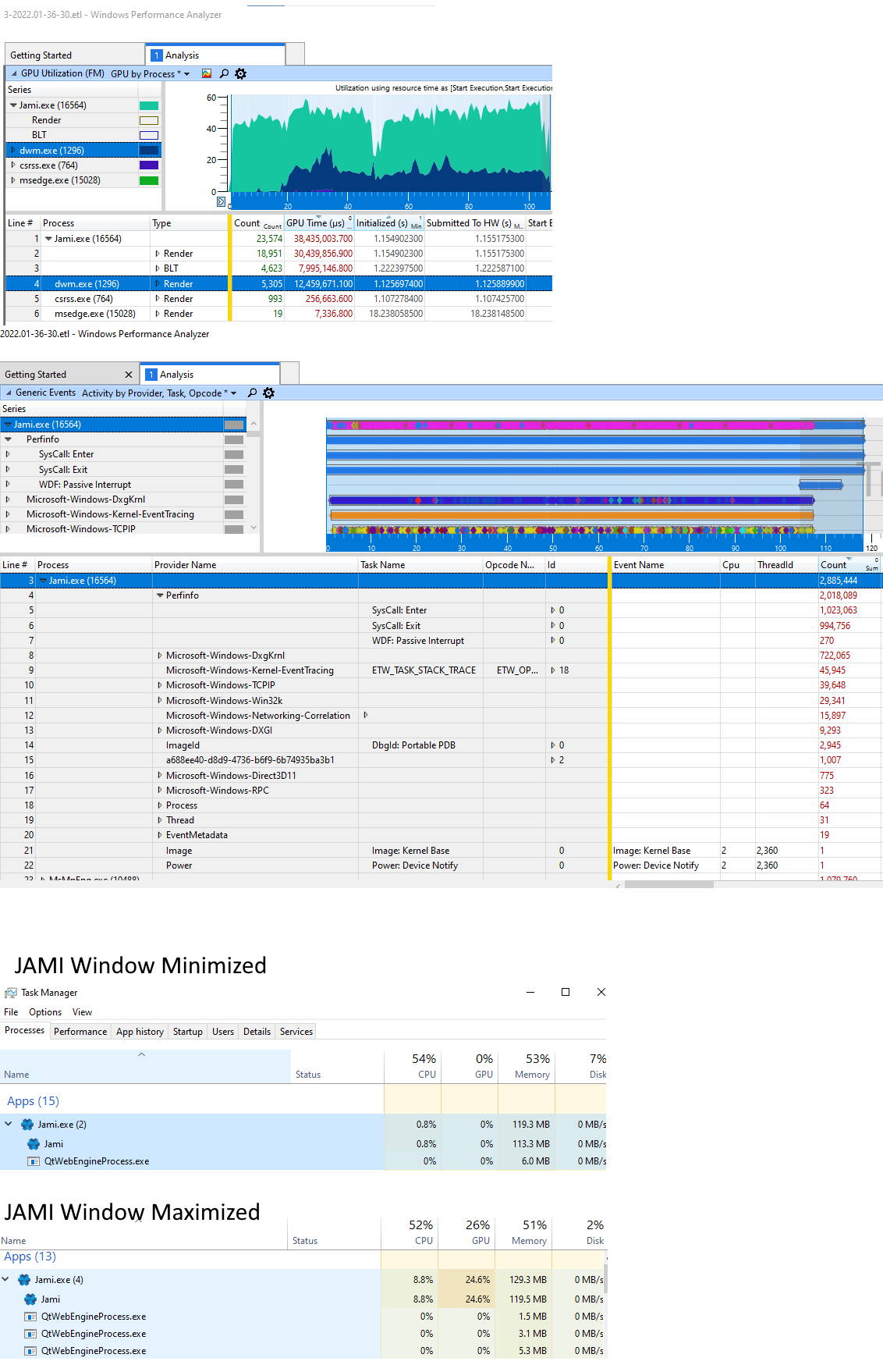The width and height of the screenshot is (883, 1372).
Task: Click Jami.exe (4) icon in maximized list
Action: [x=24, y=1280]
